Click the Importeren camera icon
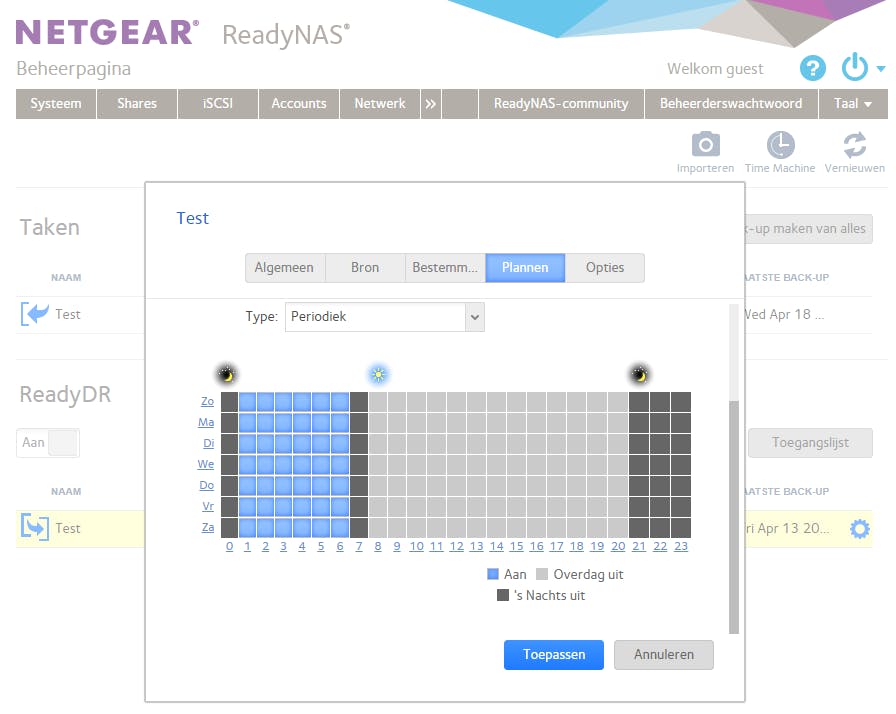896x714 pixels. (x=705, y=144)
